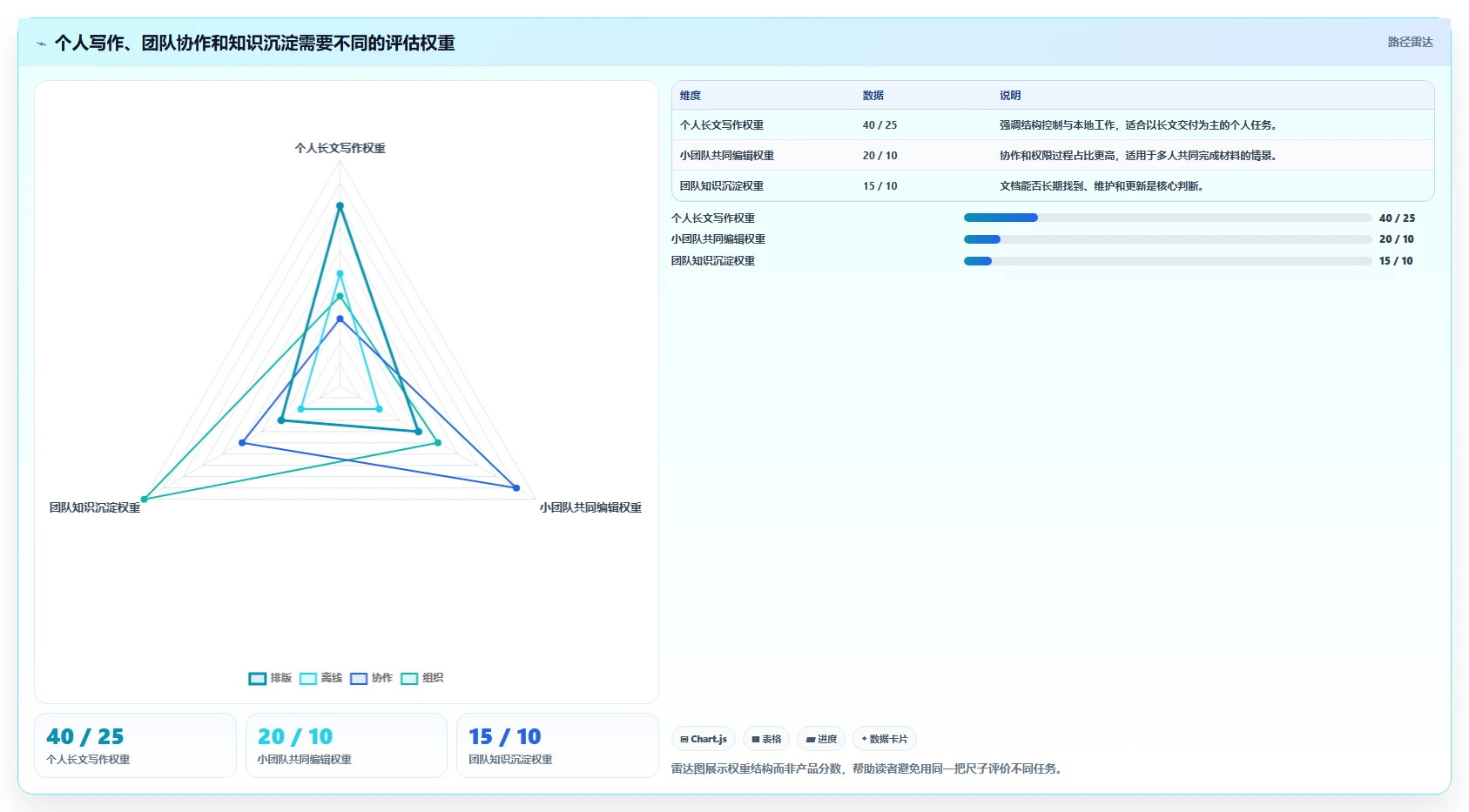Image resolution: width=1469 pixels, height=812 pixels.
Task: Click the 小团队共同编辑权重 progress bar
Action: (x=1168, y=239)
